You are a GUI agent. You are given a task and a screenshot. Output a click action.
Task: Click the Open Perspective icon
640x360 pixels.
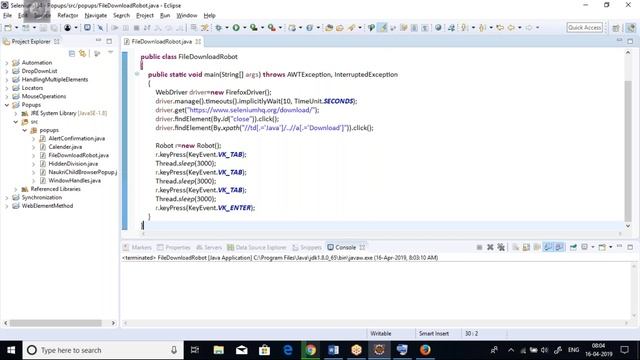(616, 28)
